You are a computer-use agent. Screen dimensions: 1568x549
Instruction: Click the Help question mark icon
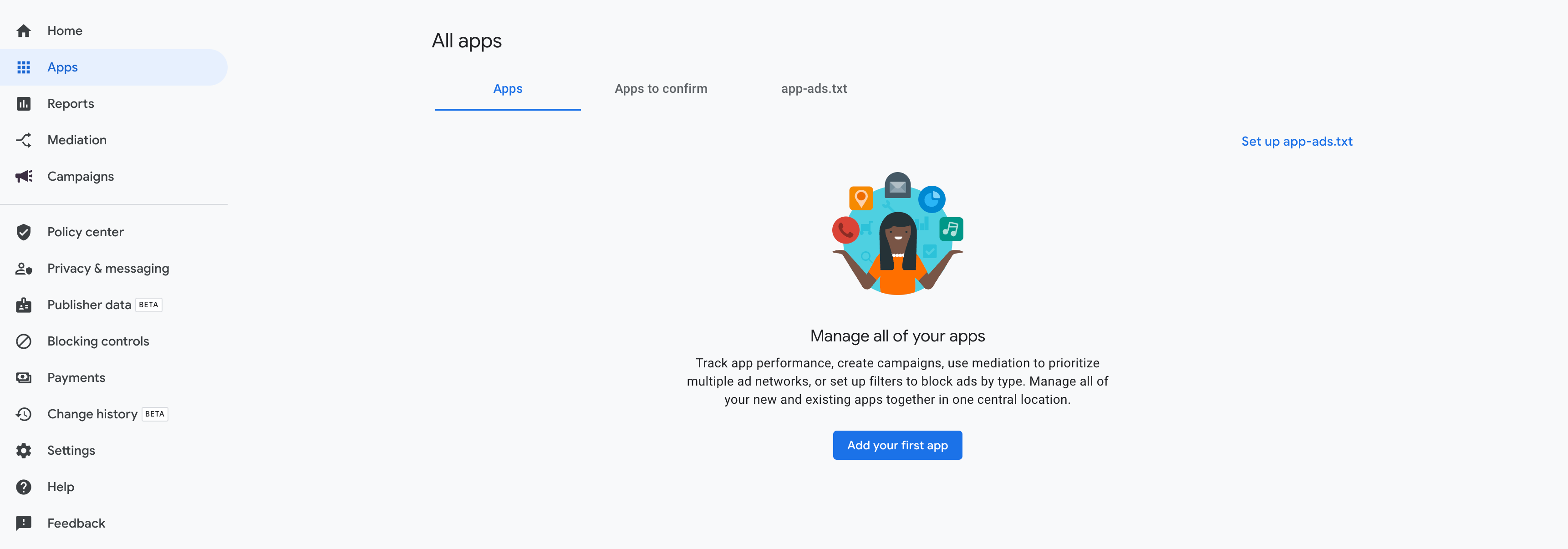pyautogui.click(x=24, y=487)
